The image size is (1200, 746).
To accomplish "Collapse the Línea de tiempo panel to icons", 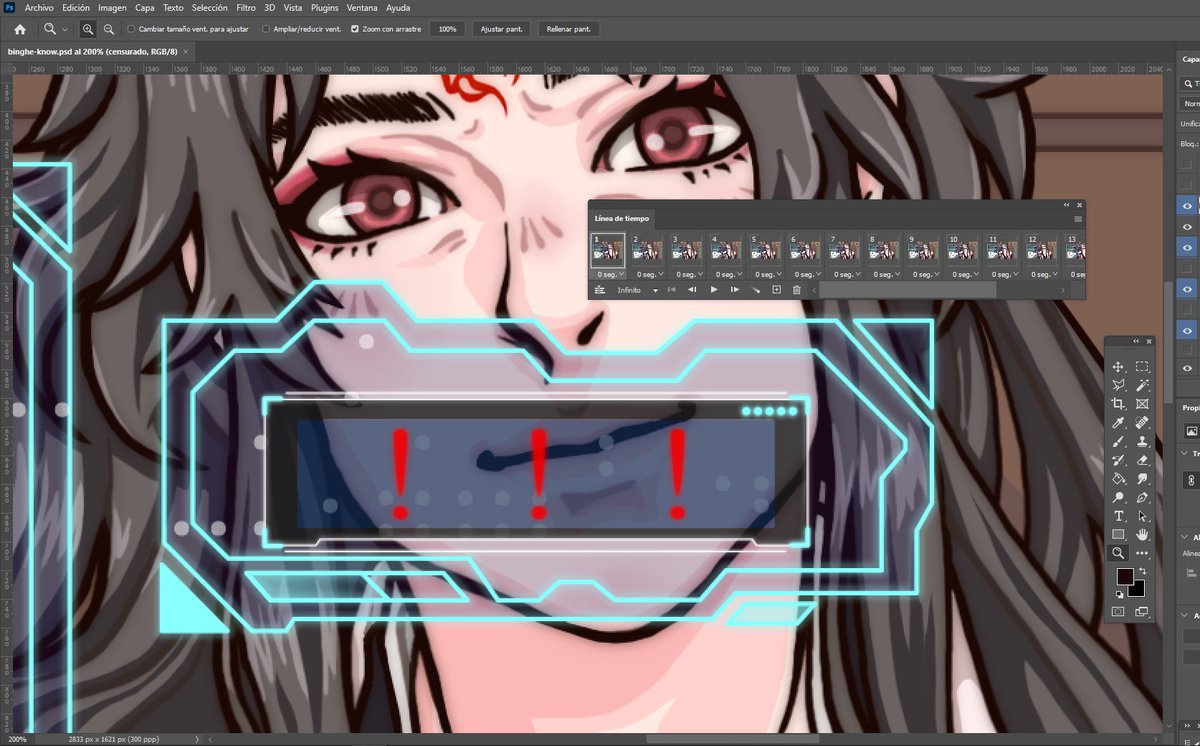I will tap(1066, 204).
